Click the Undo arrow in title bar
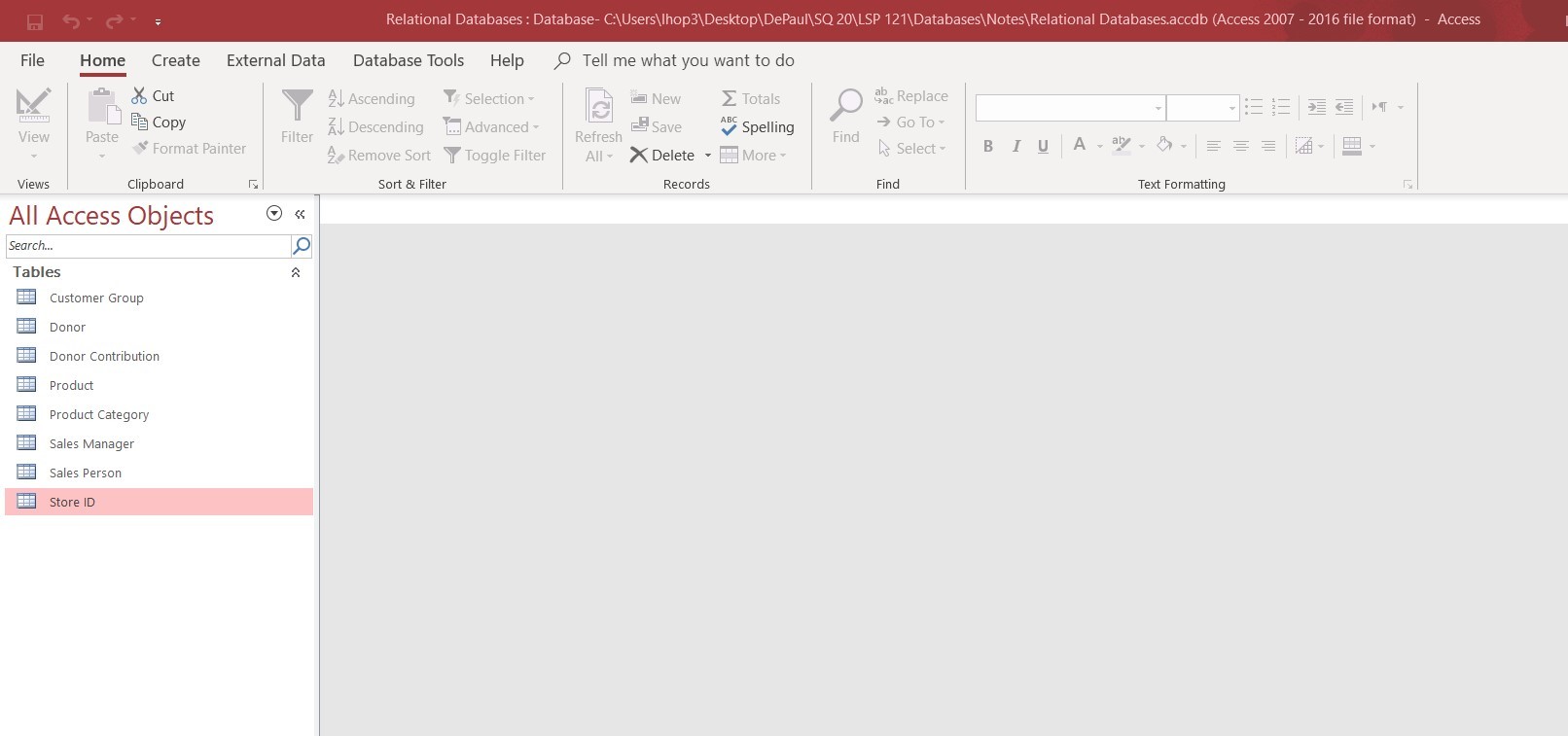The height and width of the screenshot is (736, 1568). (x=71, y=20)
